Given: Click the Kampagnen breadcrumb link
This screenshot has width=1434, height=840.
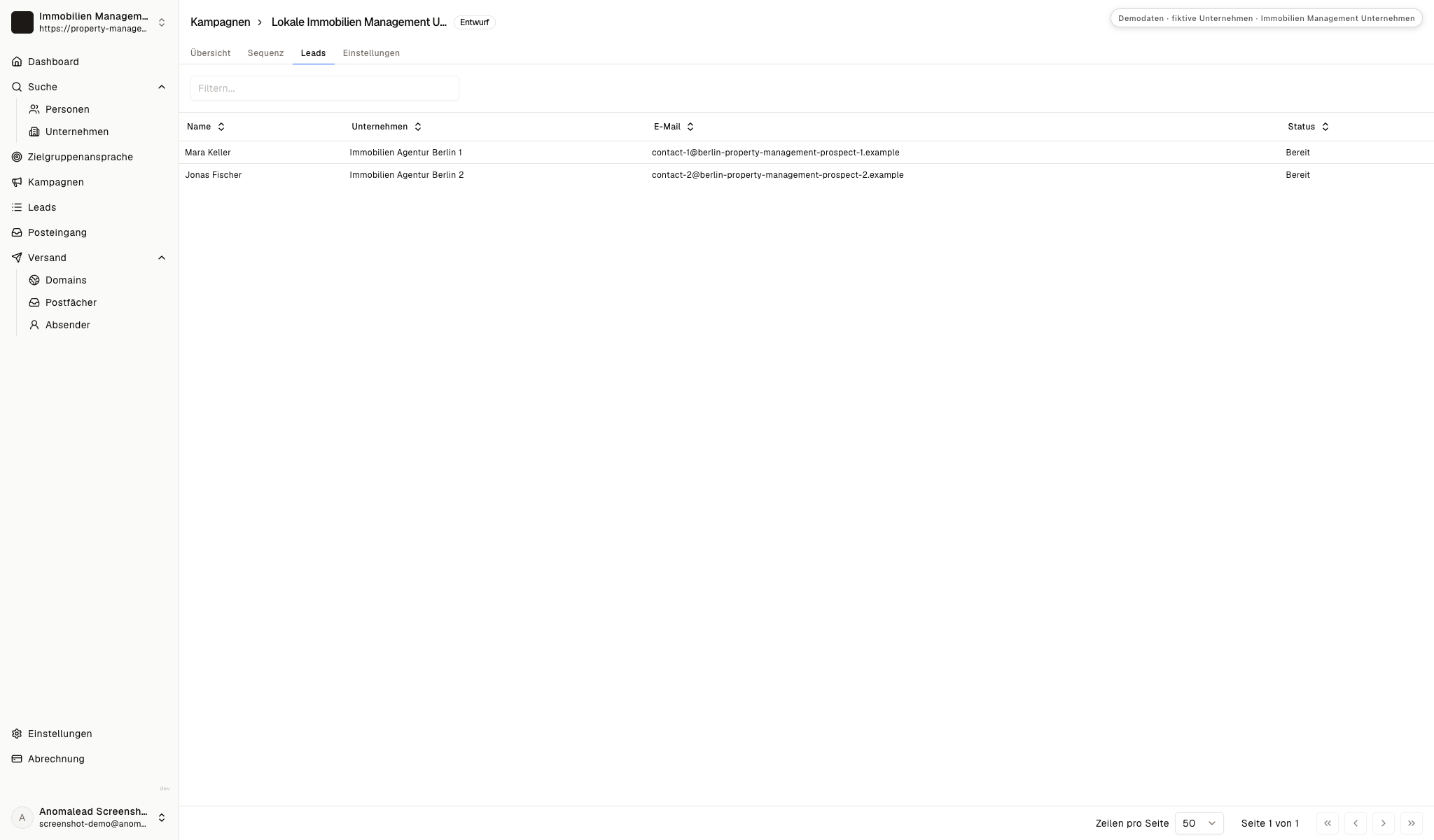Looking at the screenshot, I should [x=220, y=22].
